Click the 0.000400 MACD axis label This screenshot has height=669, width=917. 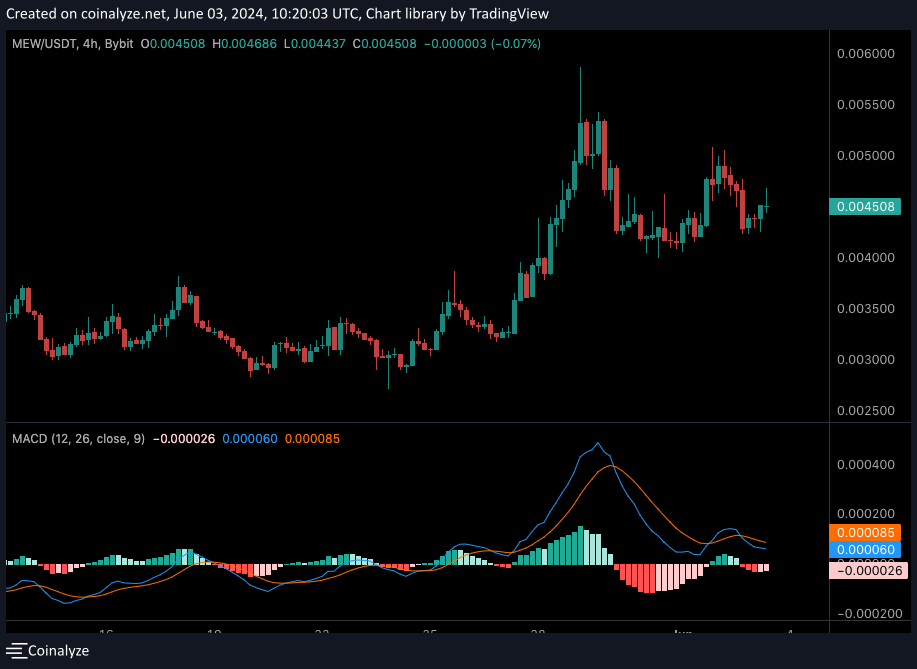pos(864,465)
